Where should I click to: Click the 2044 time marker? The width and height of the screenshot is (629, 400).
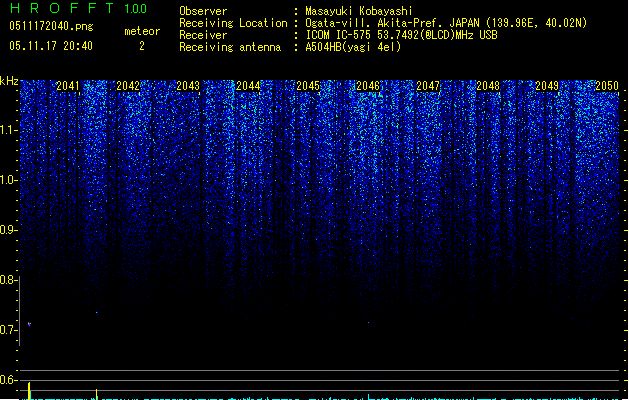click(248, 85)
